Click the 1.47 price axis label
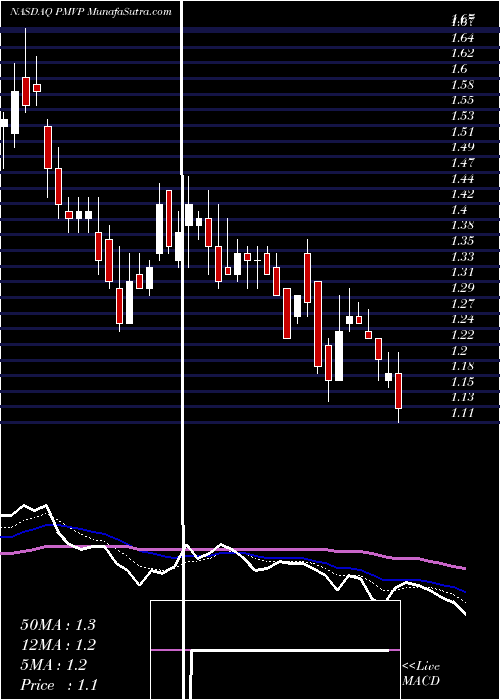 463,162
